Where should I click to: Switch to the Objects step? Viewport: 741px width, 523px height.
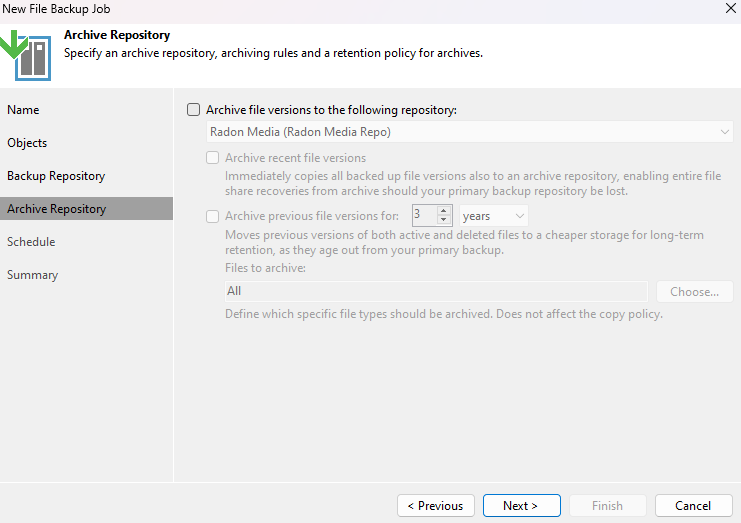[x=27, y=143]
